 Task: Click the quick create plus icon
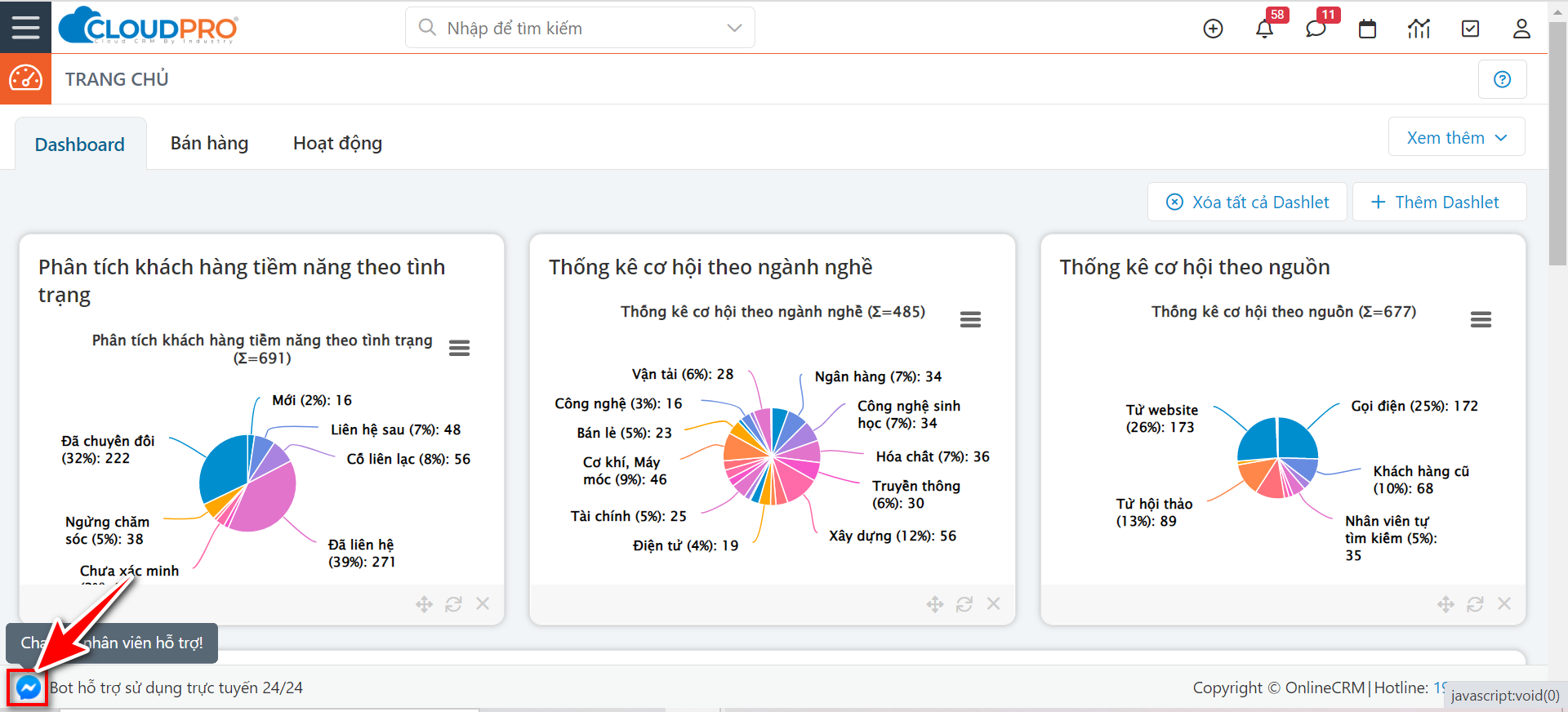coord(1213,29)
